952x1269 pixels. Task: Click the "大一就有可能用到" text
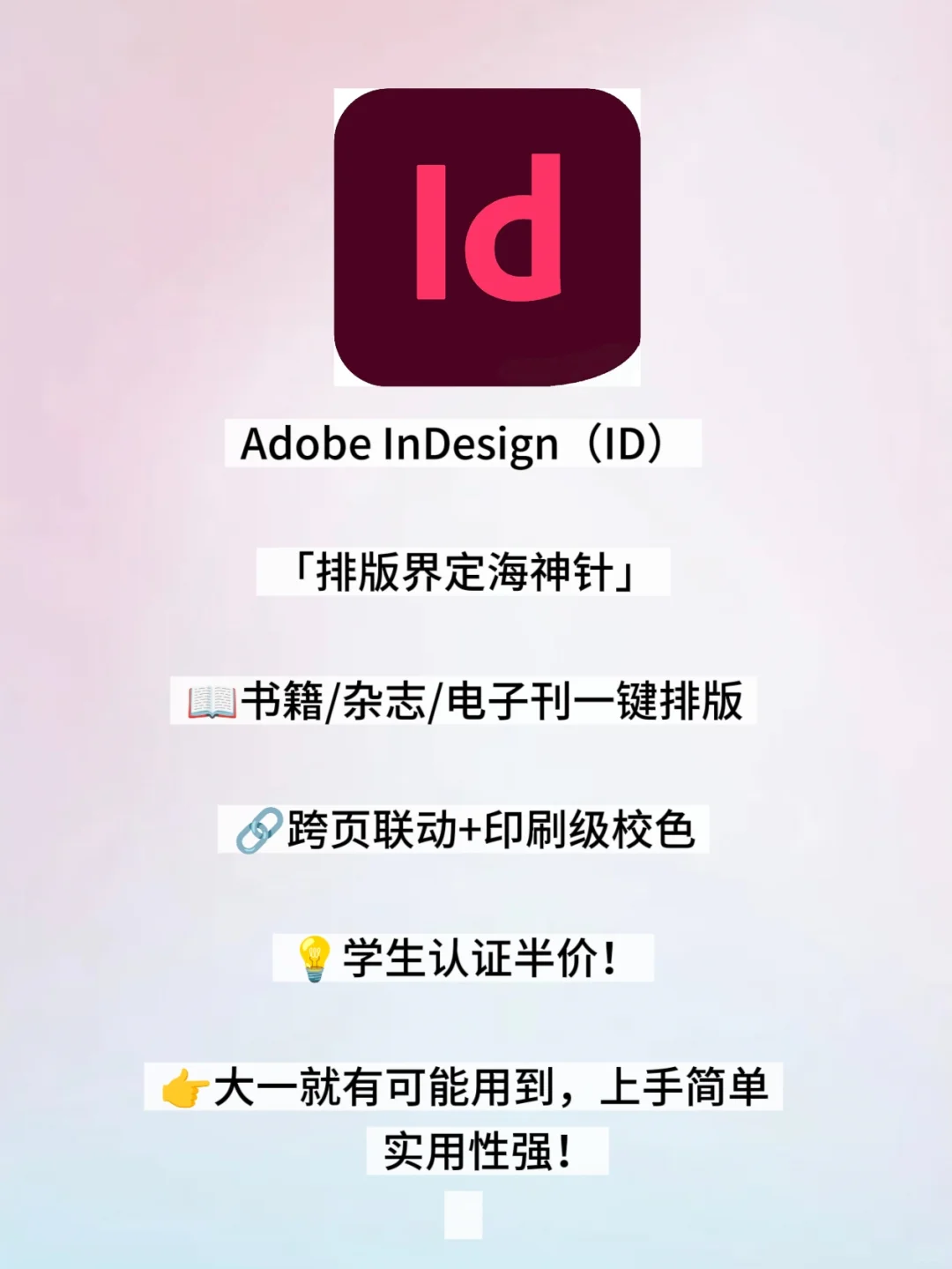pos(384,1087)
